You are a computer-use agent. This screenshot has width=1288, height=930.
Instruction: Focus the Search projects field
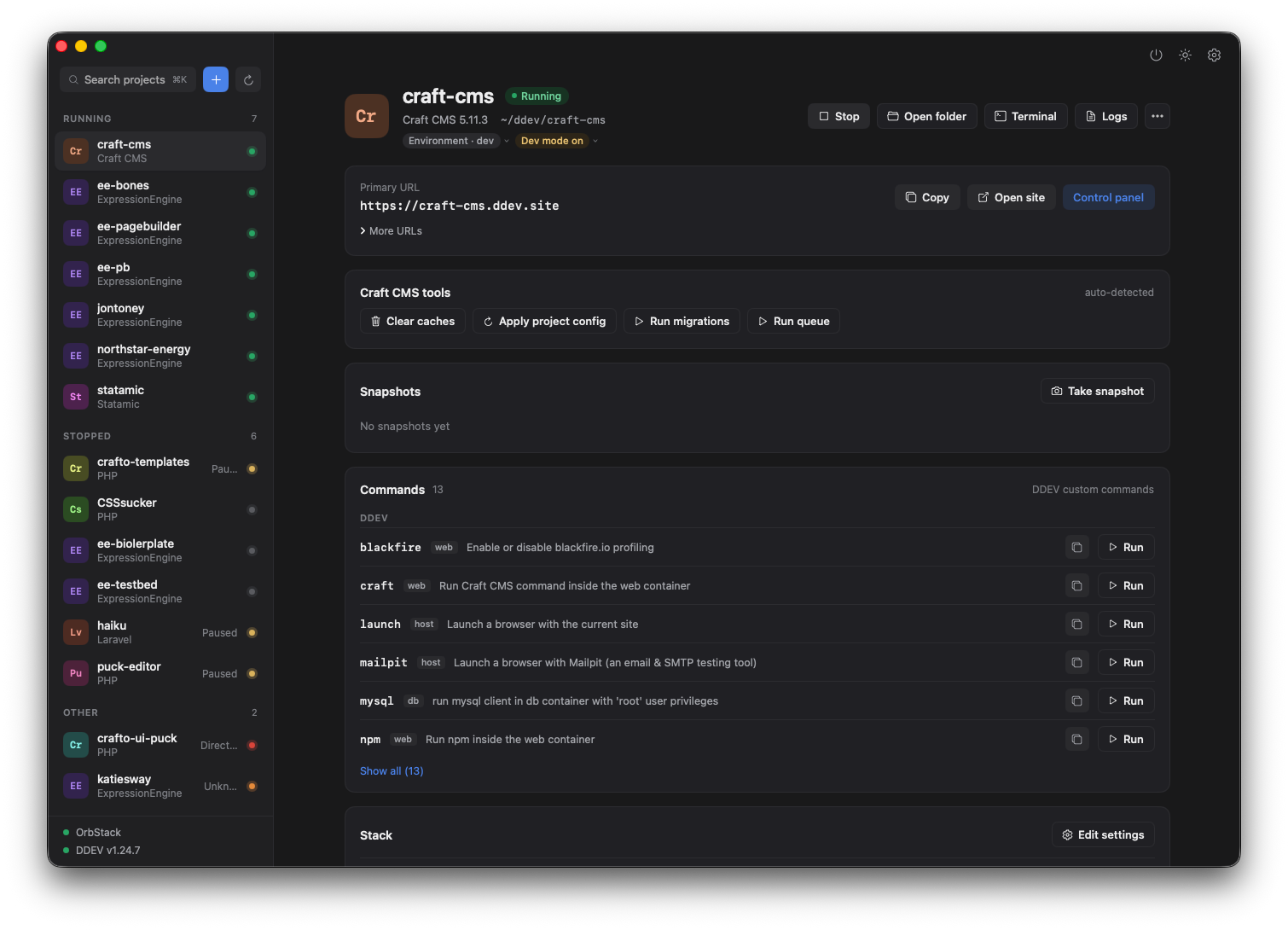[128, 79]
